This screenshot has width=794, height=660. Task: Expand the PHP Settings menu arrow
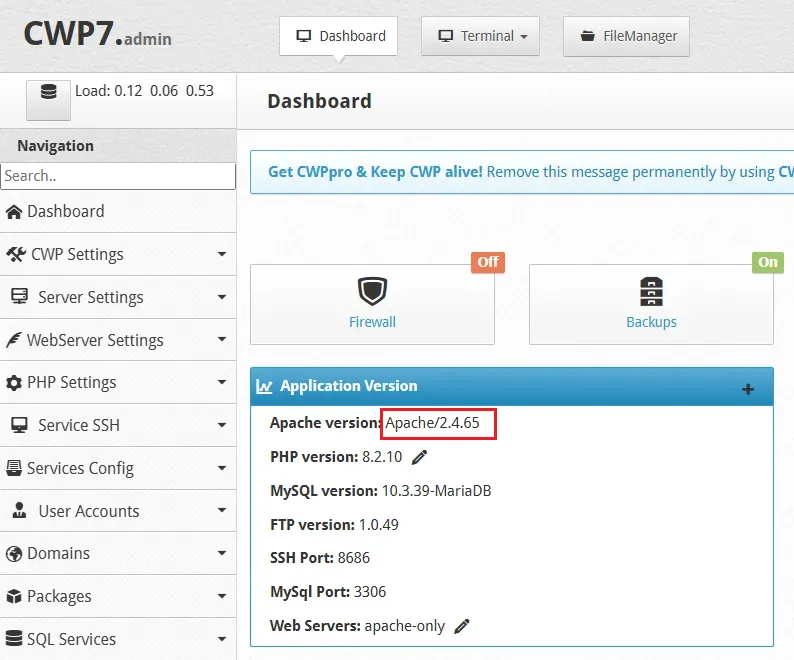coord(222,382)
